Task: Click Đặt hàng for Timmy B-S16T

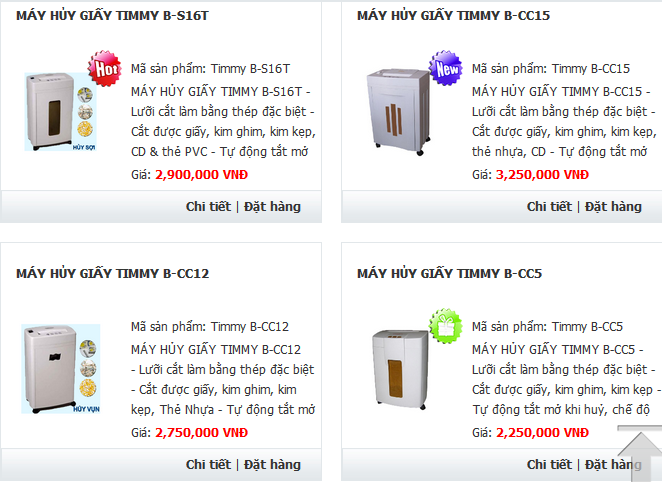Action: [x=272, y=207]
